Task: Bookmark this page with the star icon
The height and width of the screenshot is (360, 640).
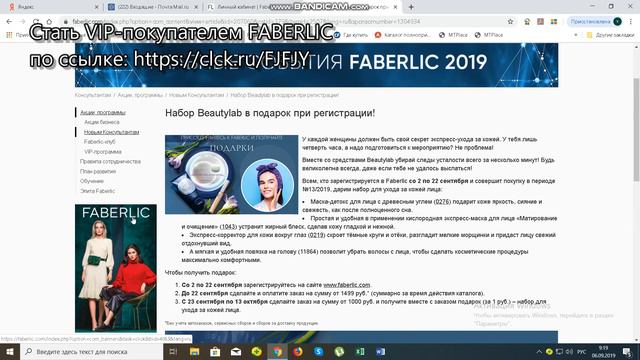Action: click(x=510, y=21)
